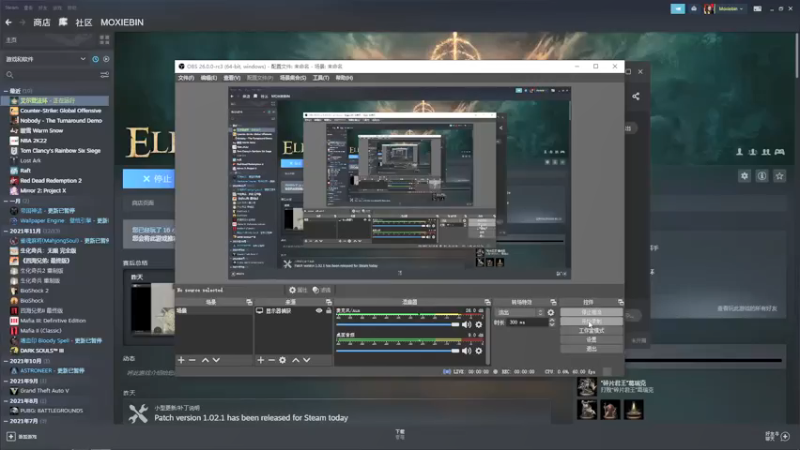Add game to favorites with star icon

[x=780, y=176]
